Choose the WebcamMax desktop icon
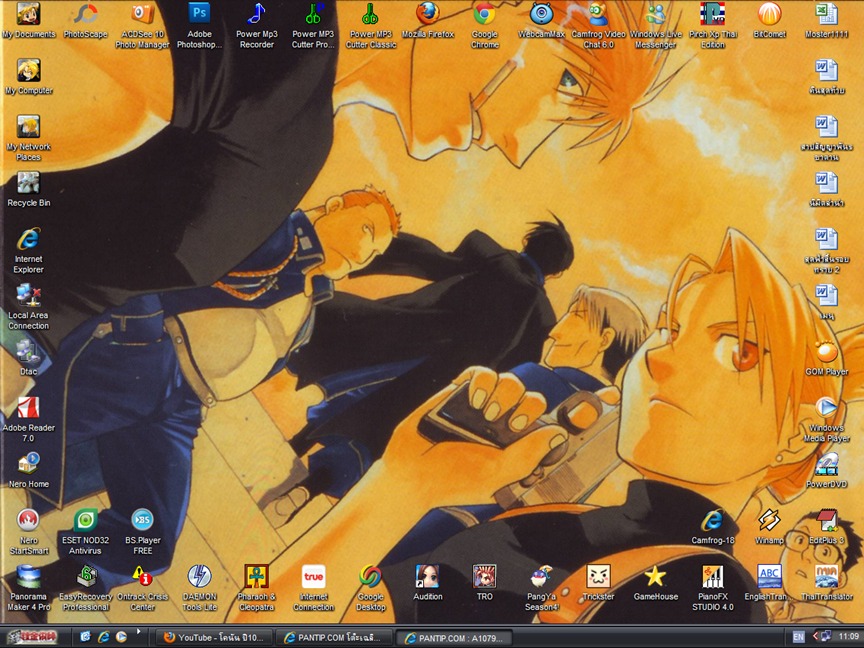Viewport: 864px width, 648px height. click(x=541, y=21)
